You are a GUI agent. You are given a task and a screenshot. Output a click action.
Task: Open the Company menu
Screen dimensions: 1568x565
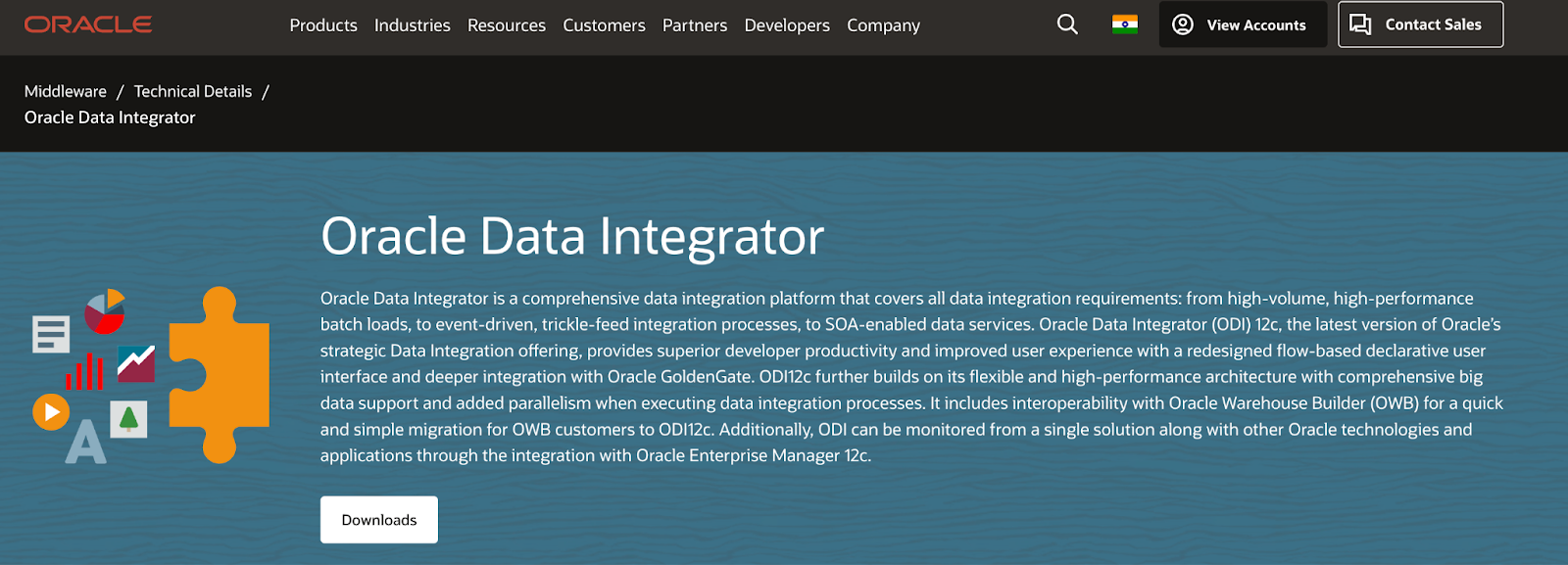click(x=884, y=25)
